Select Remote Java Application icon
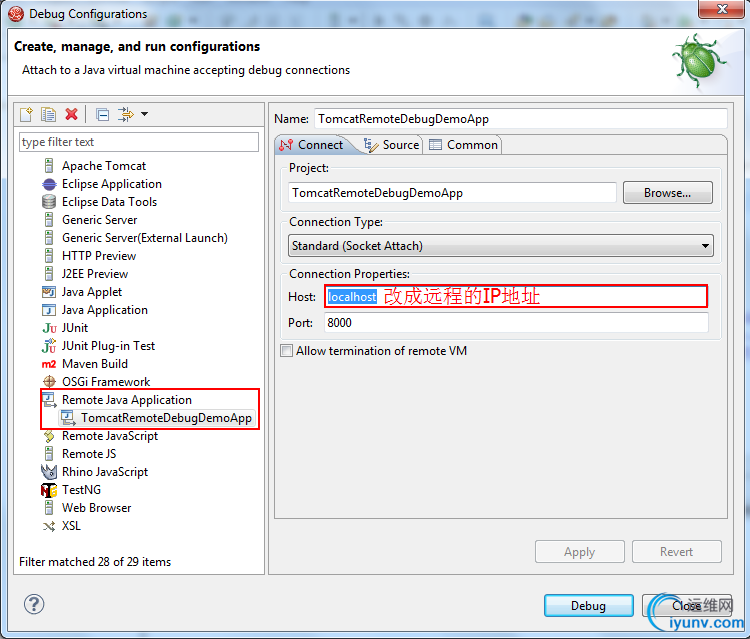This screenshot has width=750, height=639. (x=49, y=400)
